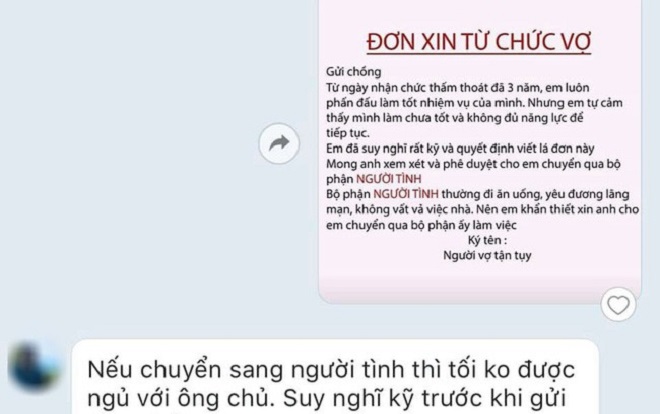Click the line starting 'Mong anh xem xét'
This screenshot has height=414, width=660.
pyautogui.click(x=473, y=164)
